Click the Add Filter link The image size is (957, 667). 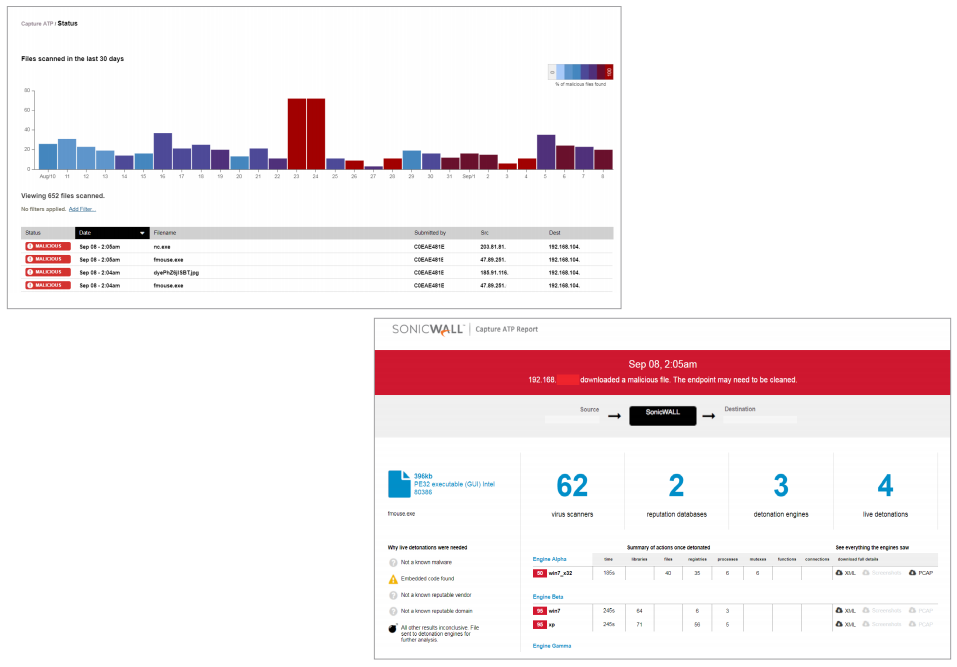coord(82,209)
